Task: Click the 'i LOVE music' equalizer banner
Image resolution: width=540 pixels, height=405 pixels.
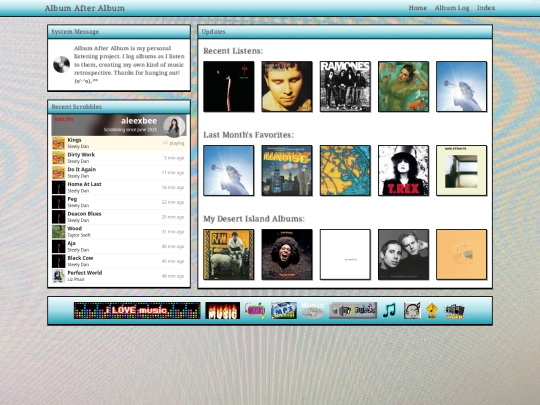Action: (x=137, y=311)
